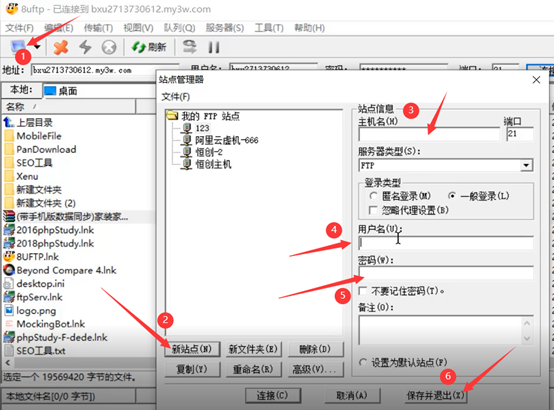554x410 pixels.
Task: Click the 用户名(U) input field
Action: [446, 243]
